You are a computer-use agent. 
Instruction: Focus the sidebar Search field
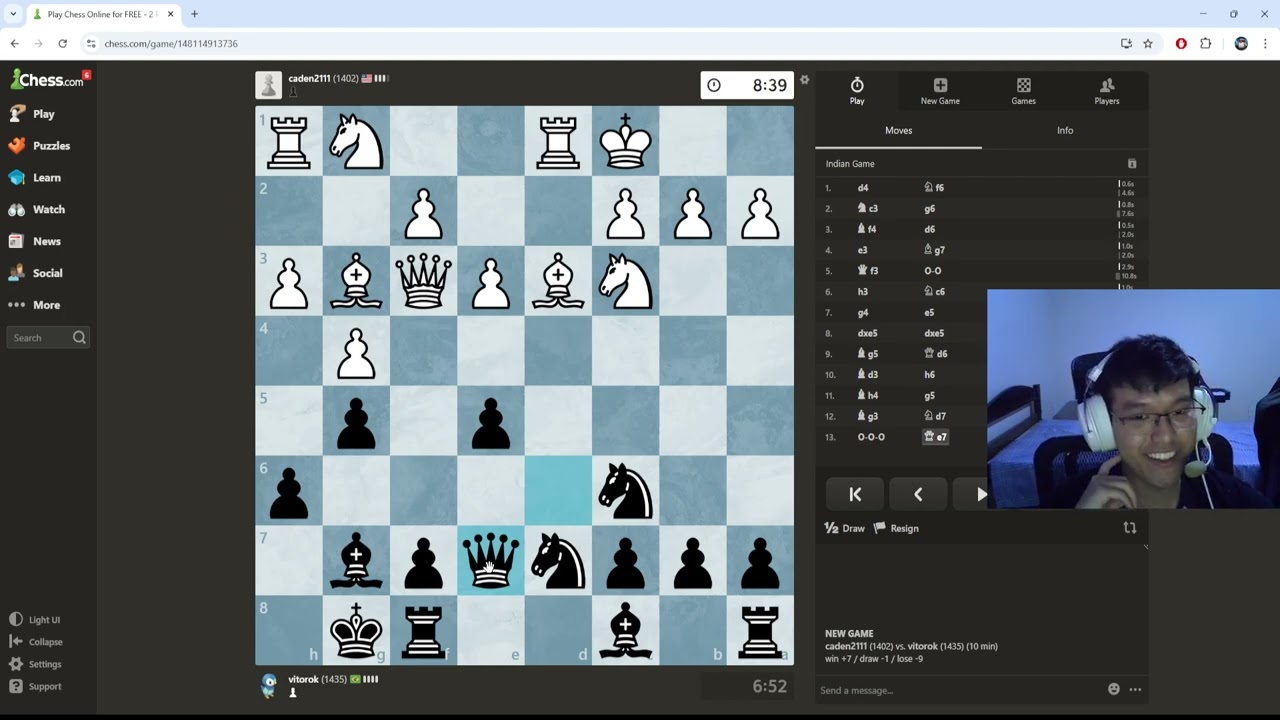[48, 338]
